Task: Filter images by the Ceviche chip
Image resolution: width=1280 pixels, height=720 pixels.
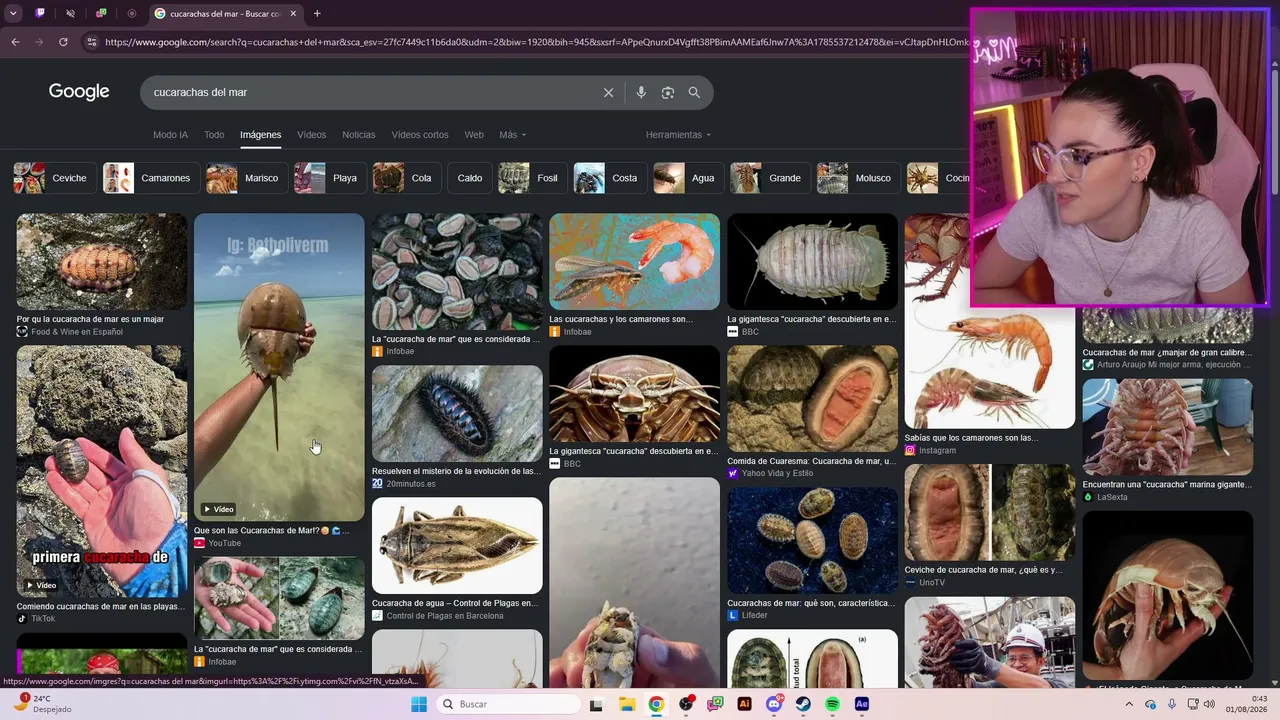Action: point(55,178)
